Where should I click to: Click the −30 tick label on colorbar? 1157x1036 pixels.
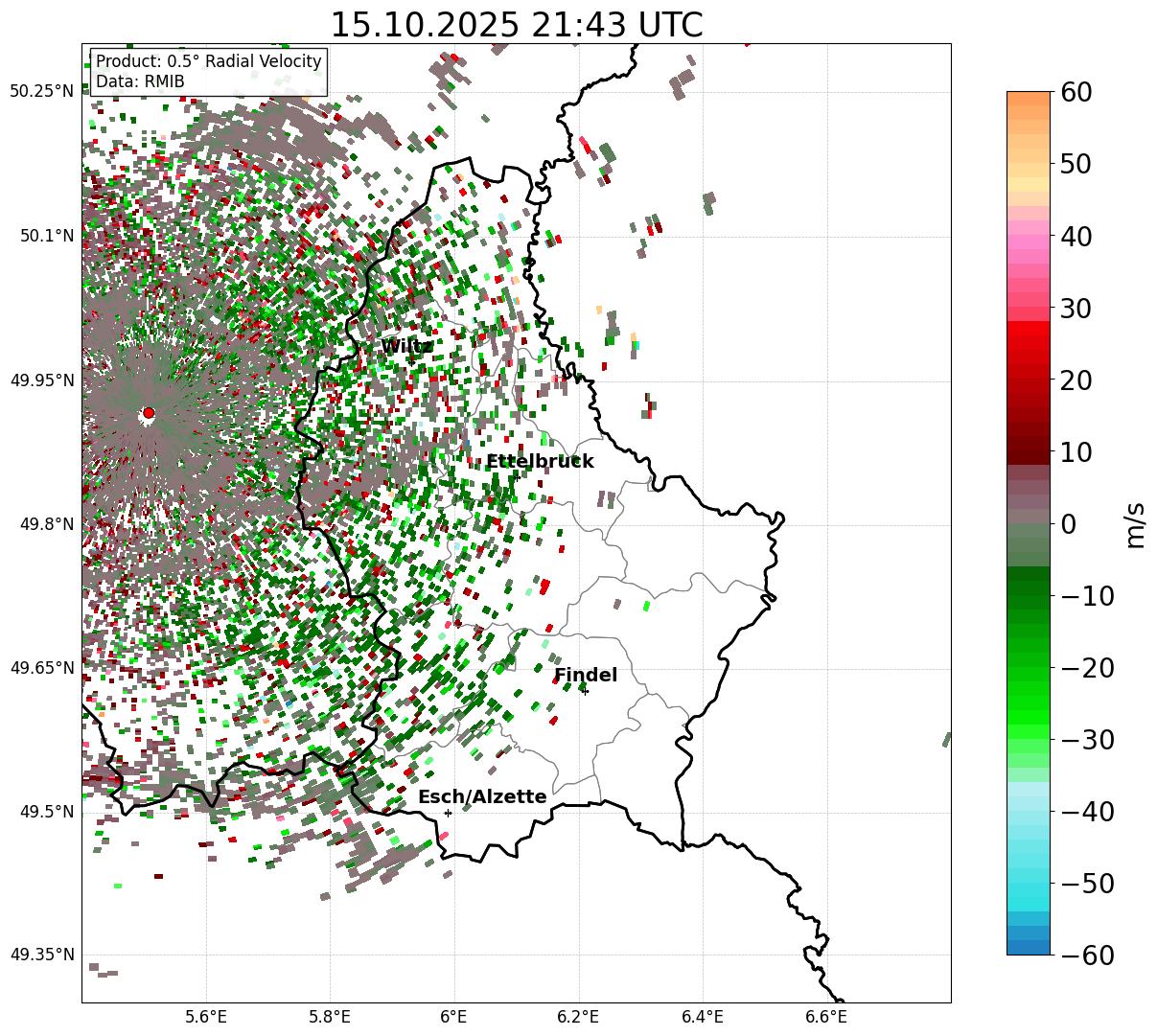click(1089, 739)
